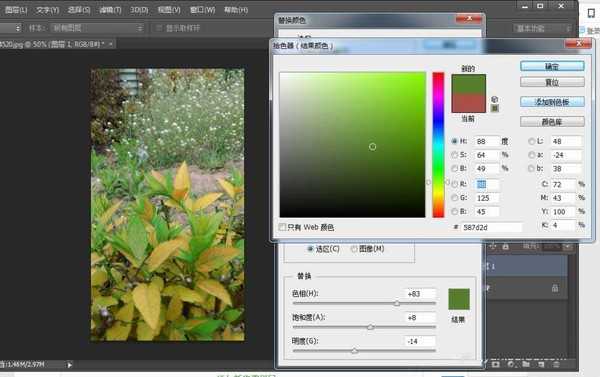The image size is (600, 377).
Task: Adjust the 色相(H) slider
Action: point(397,304)
